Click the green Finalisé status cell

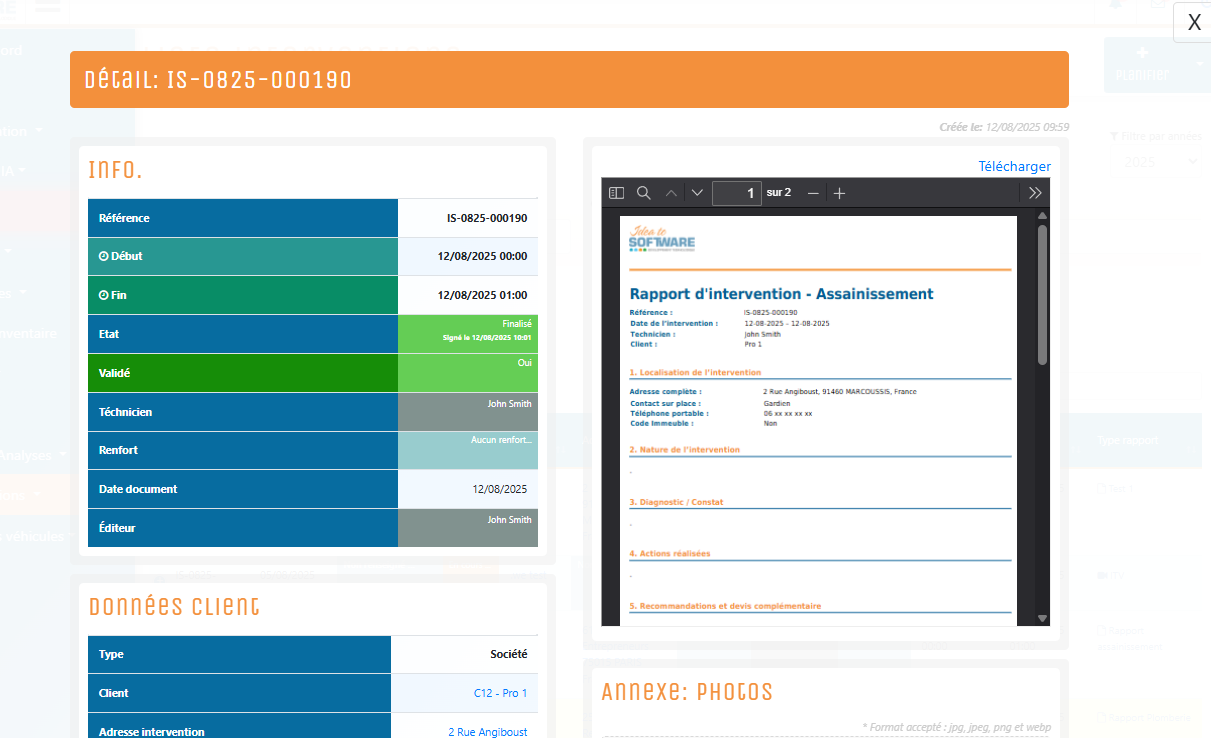point(468,334)
